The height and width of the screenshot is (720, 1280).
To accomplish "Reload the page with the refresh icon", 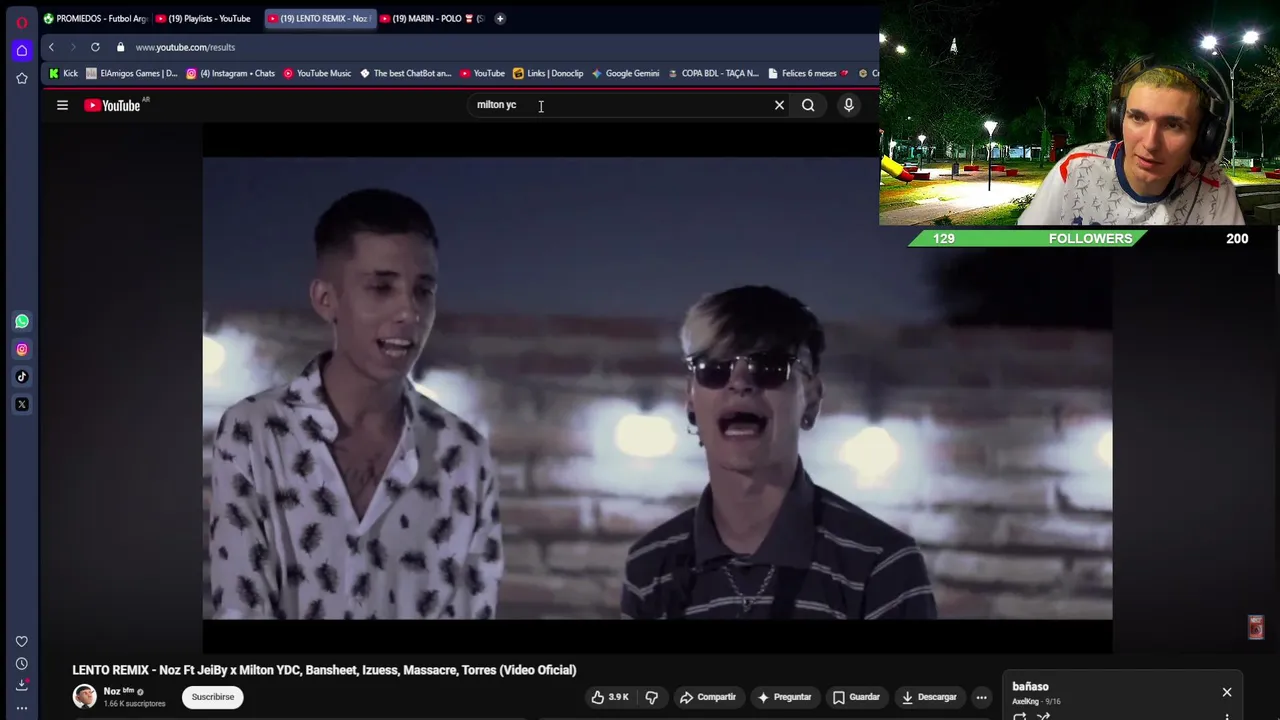I will click(95, 47).
